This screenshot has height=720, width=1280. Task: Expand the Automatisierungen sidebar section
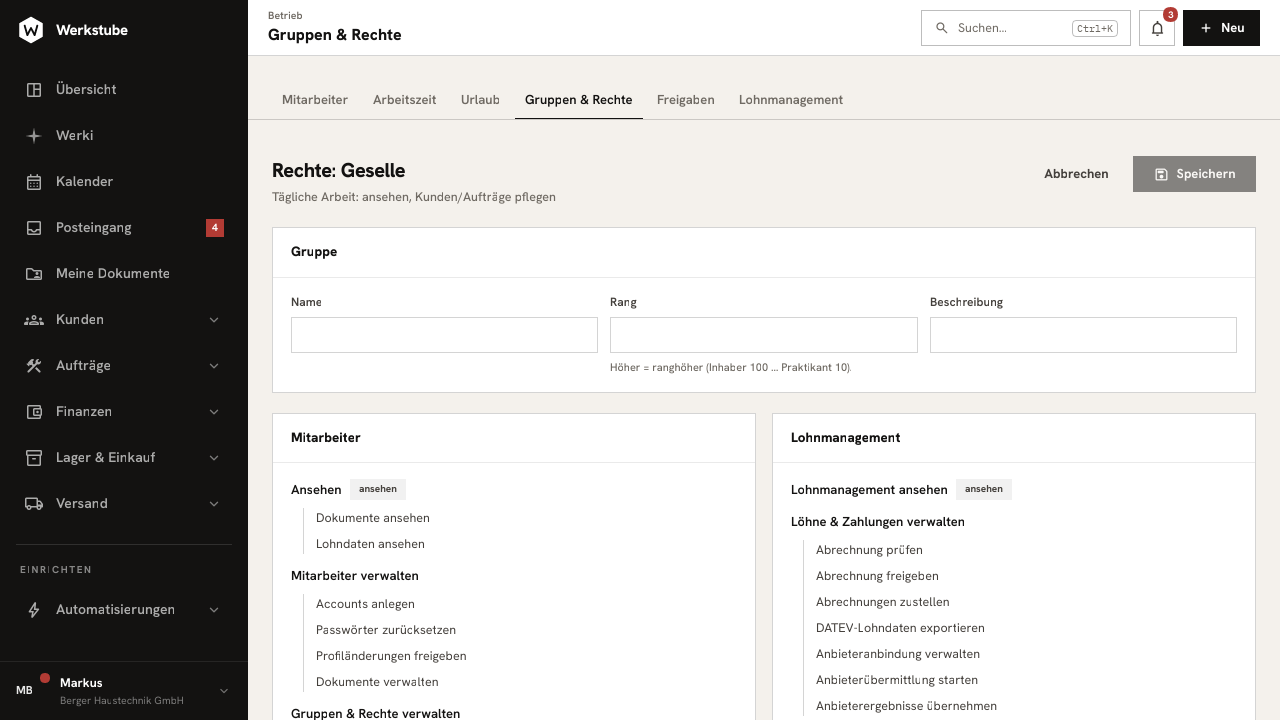(214, 610)
